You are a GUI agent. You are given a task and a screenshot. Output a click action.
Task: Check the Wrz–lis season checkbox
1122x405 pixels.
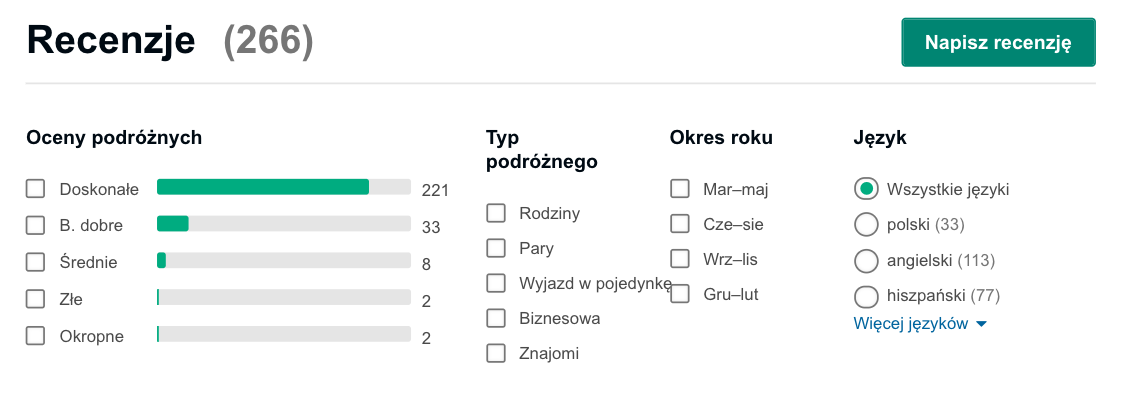tap(680, 259)
